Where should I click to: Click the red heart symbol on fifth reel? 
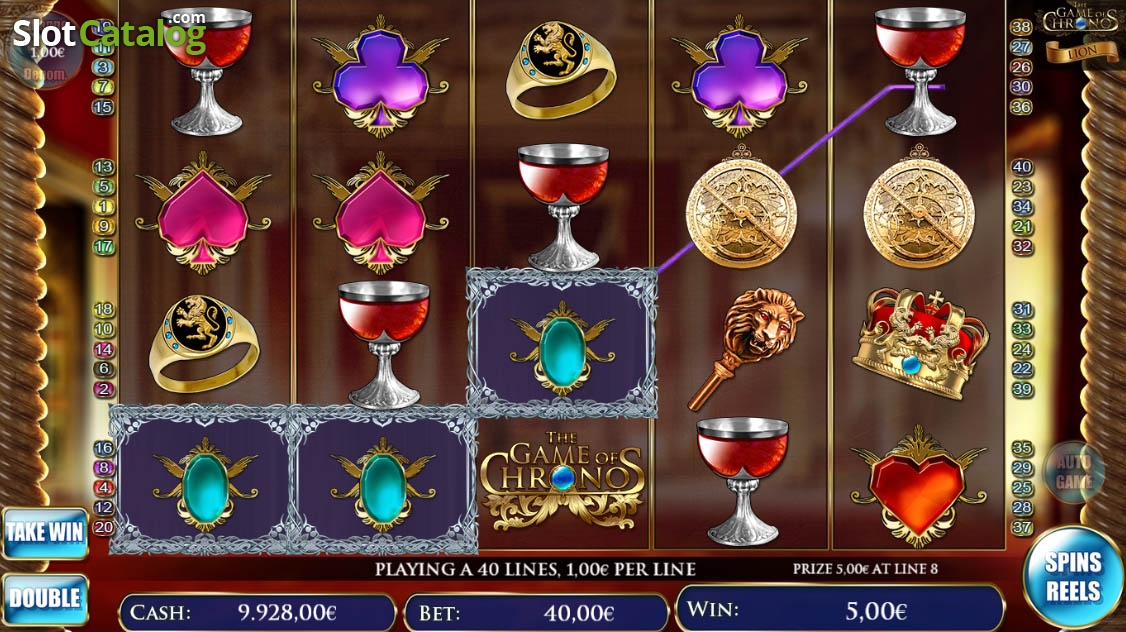point(918,485)
